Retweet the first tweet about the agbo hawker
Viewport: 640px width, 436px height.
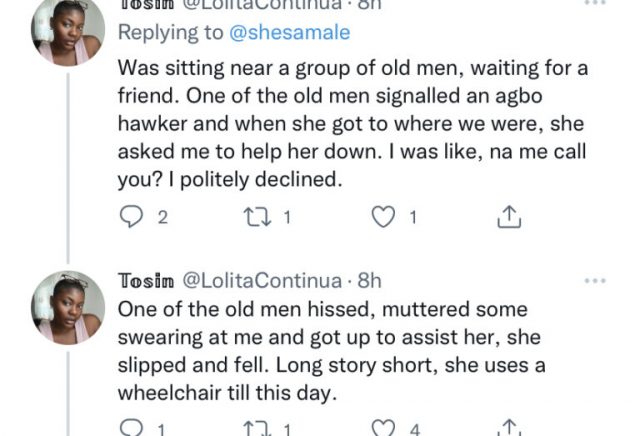(259, 218)
